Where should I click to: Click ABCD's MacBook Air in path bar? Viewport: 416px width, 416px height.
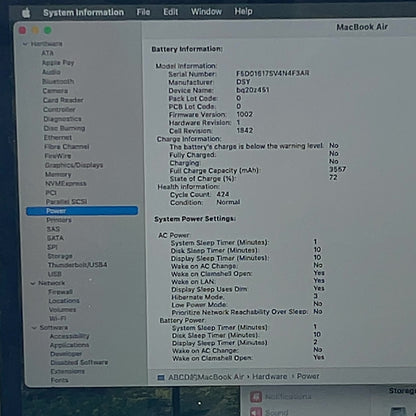pyautogui.click(x=206, y=377)
